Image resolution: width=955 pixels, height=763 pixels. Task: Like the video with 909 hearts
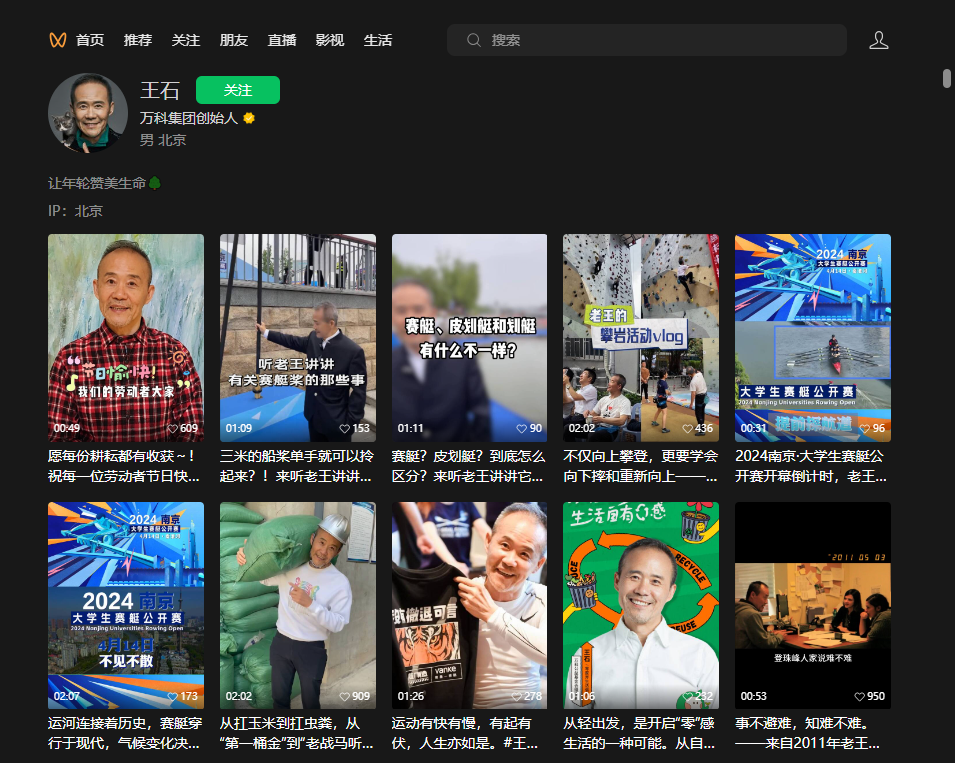[x=345, y=697]
